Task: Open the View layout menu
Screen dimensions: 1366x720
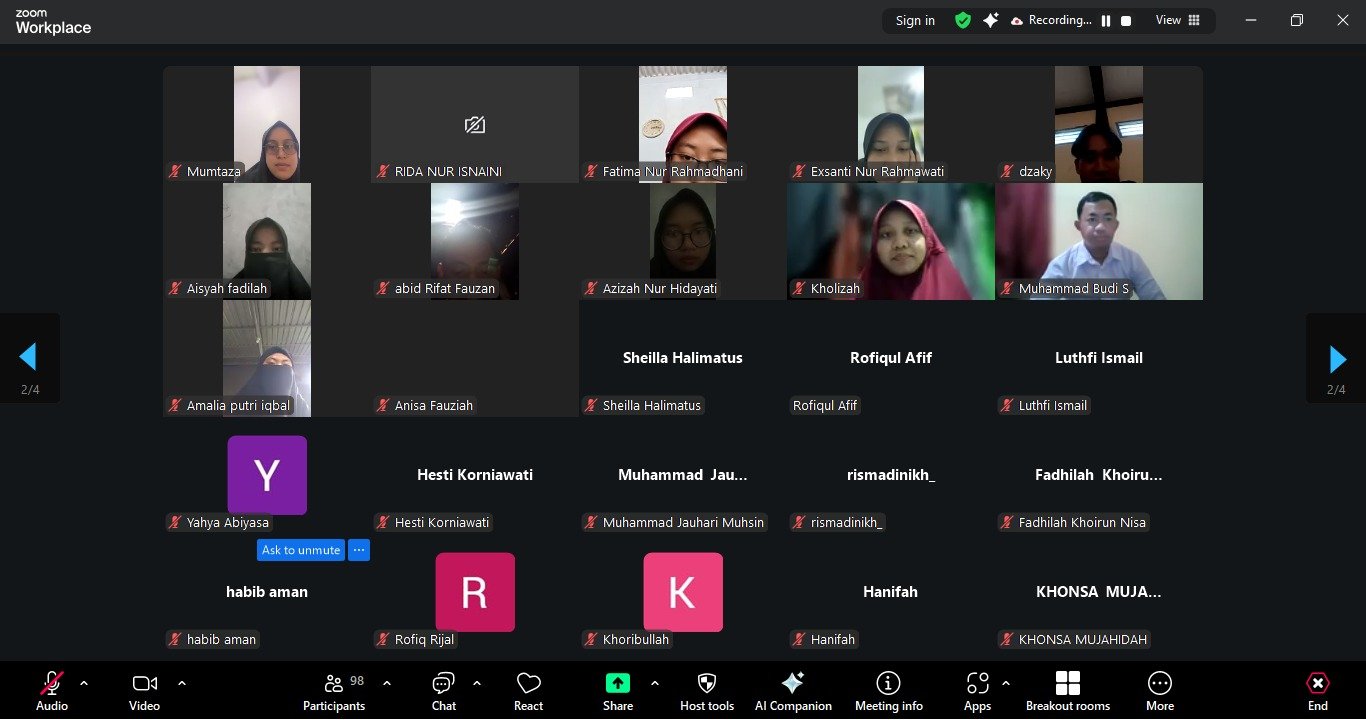Action: 1178,20
